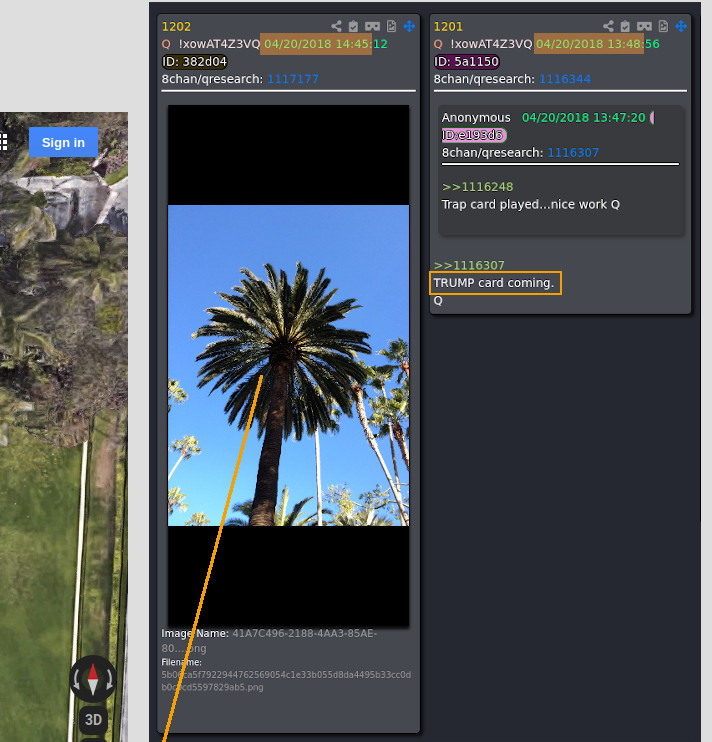
Task: Click the Q signature below TRUMP card text
Action: tap(438, 301)
